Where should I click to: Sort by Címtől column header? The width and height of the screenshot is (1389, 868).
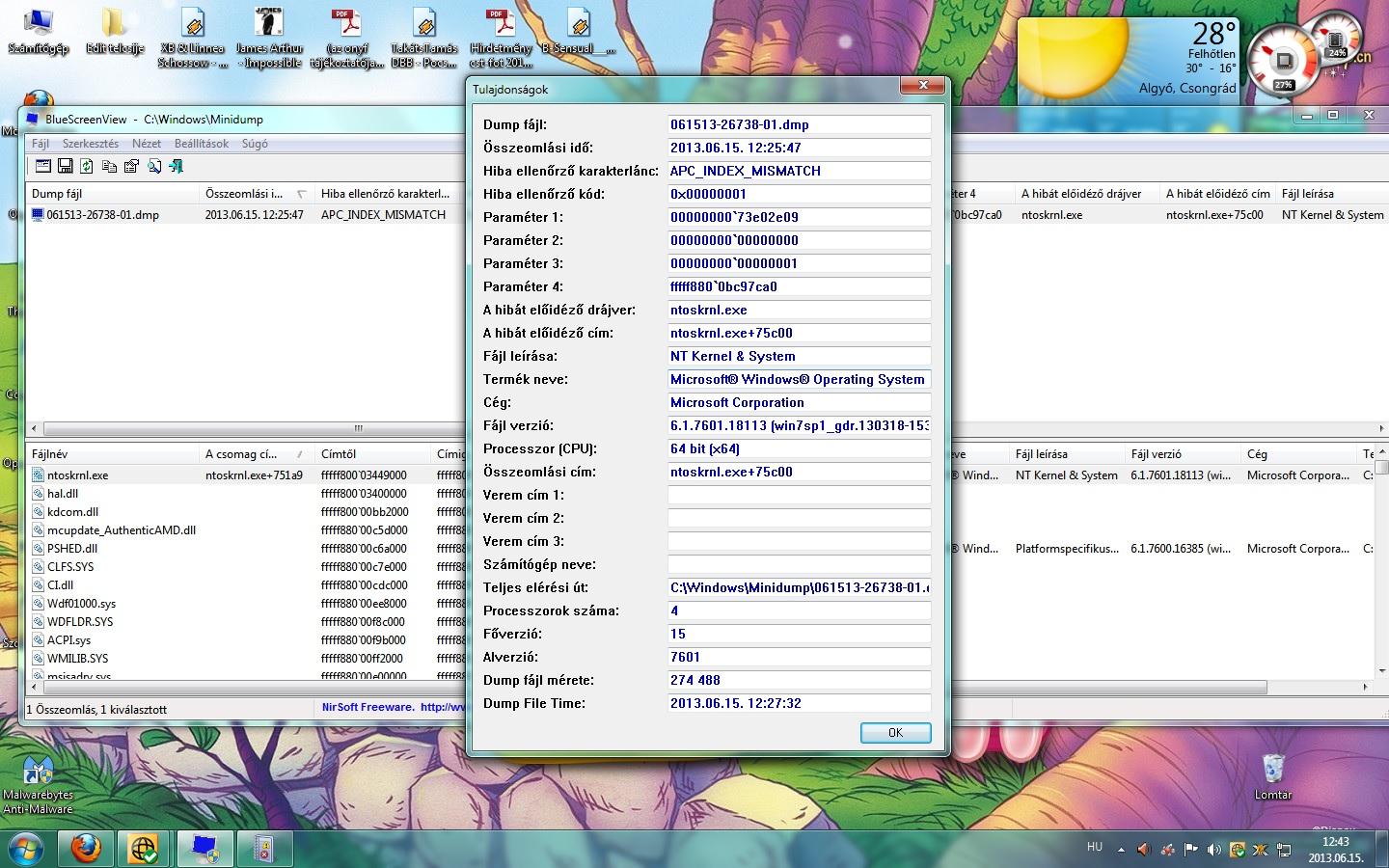click(372, 453)
